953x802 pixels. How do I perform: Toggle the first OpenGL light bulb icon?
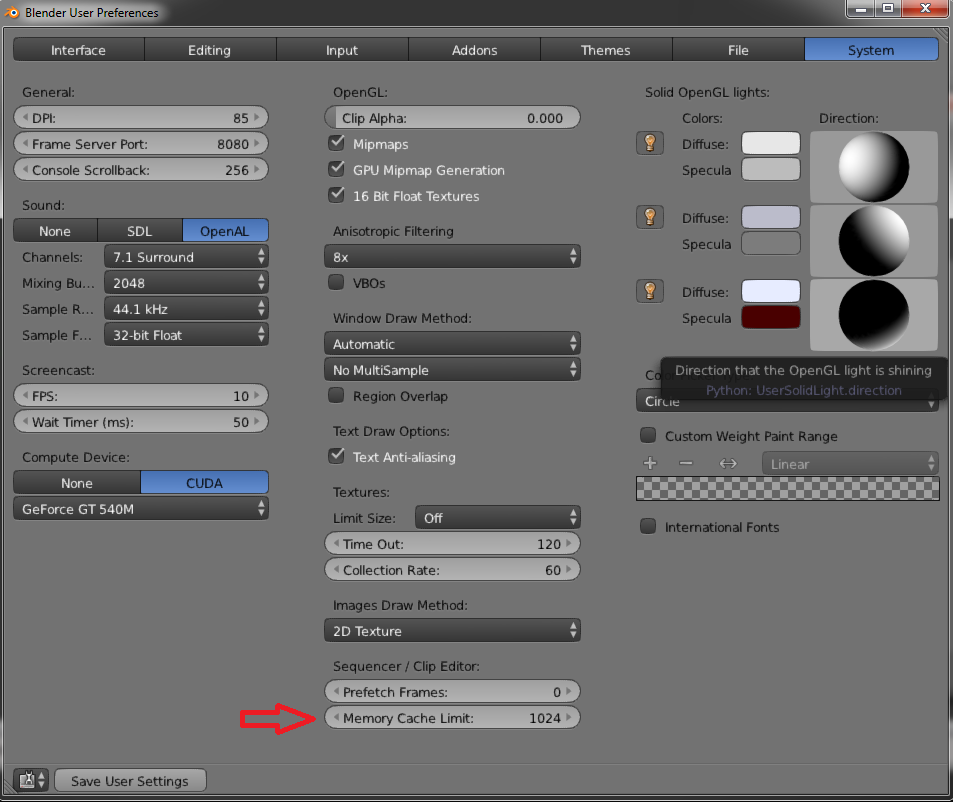coord(650,143)
